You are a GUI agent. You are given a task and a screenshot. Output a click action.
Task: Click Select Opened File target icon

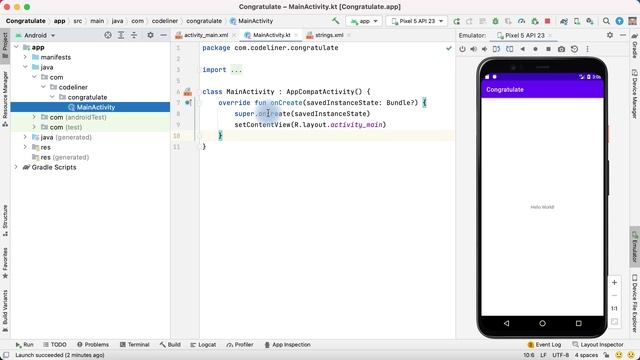coord(108,35)
